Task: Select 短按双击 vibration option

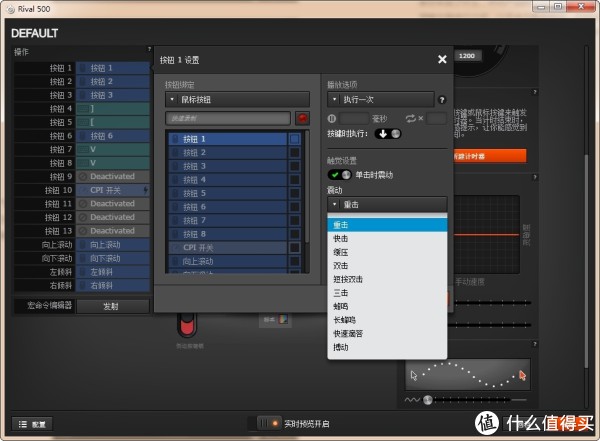Action: pyautogui.click(x=387, y=279)
